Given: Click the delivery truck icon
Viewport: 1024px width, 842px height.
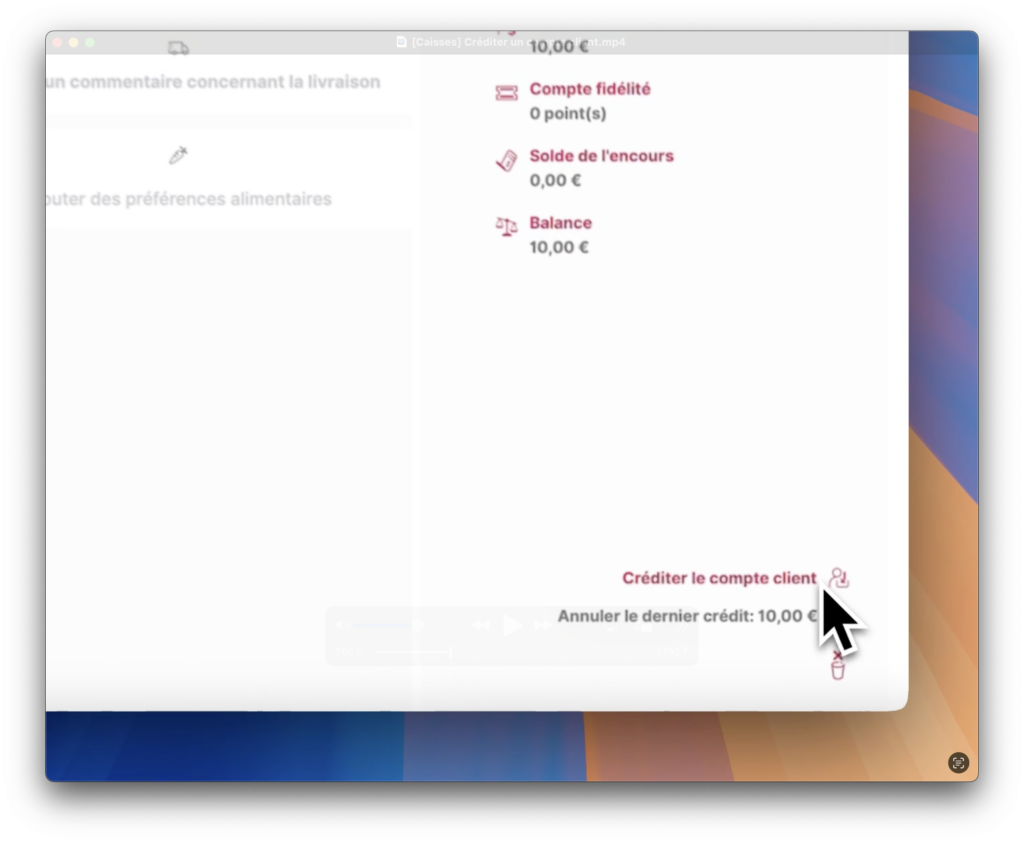Looking at the screenshot, I should pos(178,48).
